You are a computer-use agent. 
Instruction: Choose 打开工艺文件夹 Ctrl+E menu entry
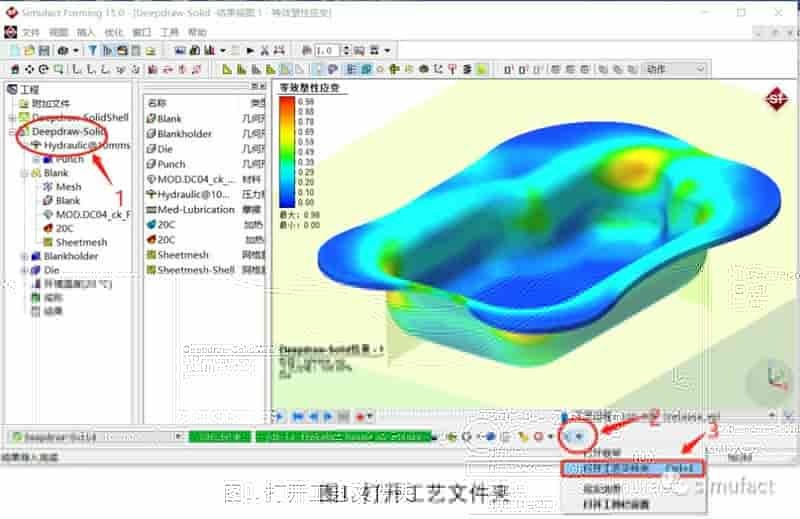click(633, 468)
